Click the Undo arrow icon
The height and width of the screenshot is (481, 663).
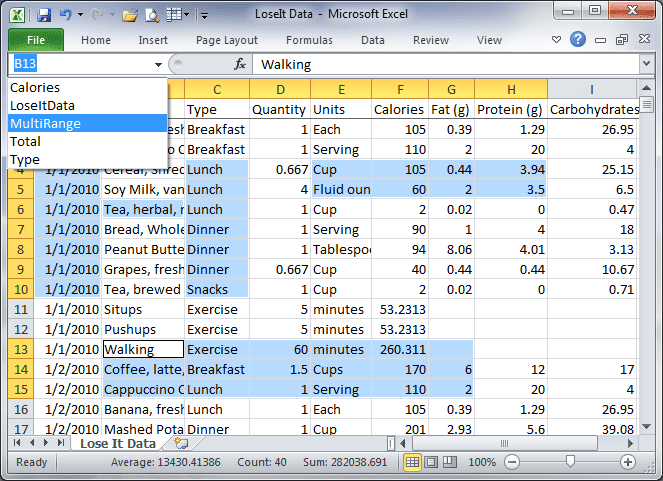click(x=66, y=15)
